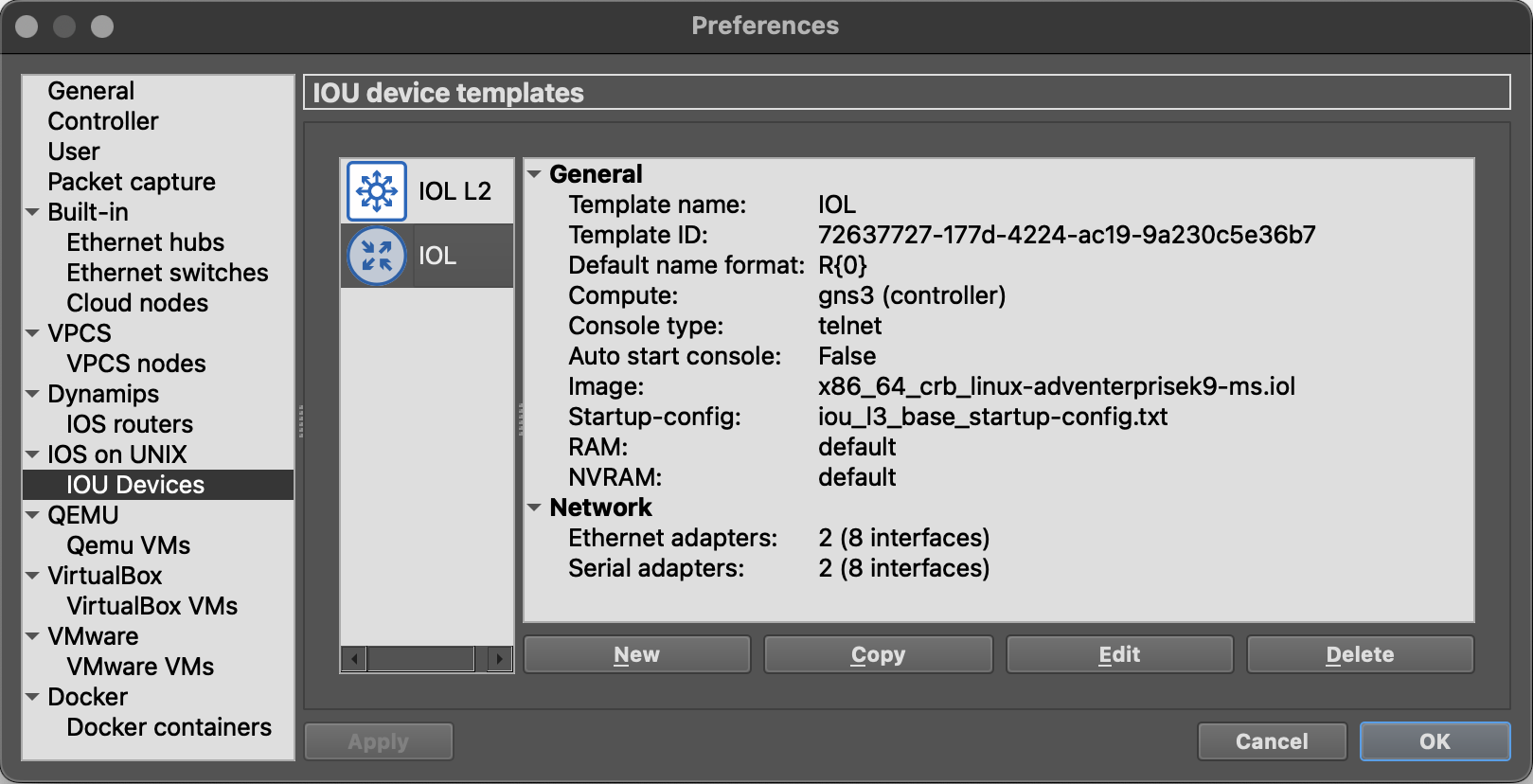Collapse the Built-in tree section
This screenshot has width=1533, height=784.
tap(32, 212)
